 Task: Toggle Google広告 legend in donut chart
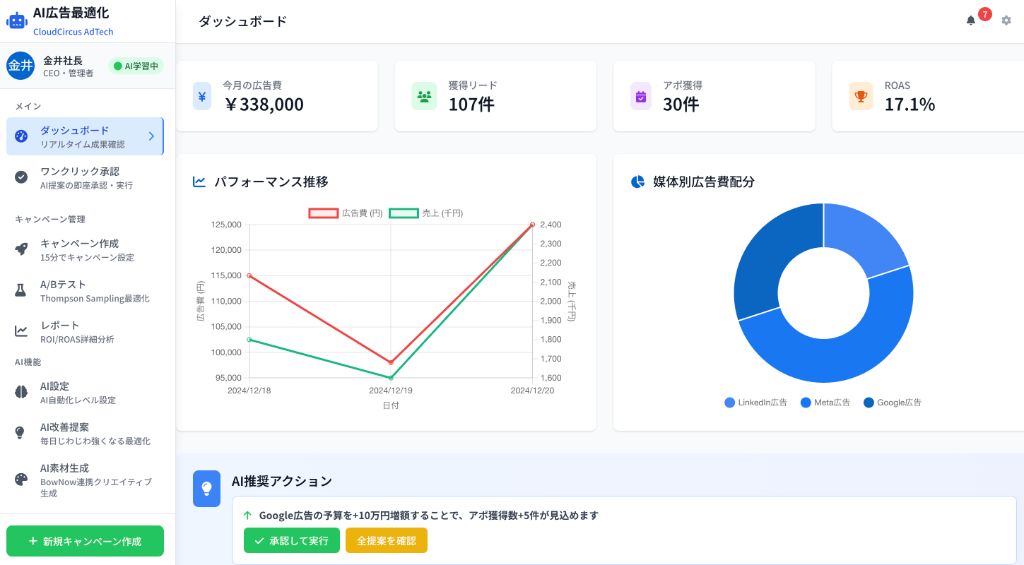tap(892, 402)
